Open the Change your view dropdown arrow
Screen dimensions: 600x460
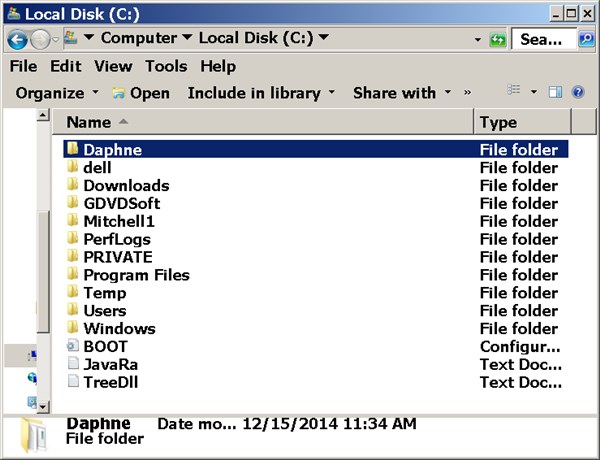[534, 93]
